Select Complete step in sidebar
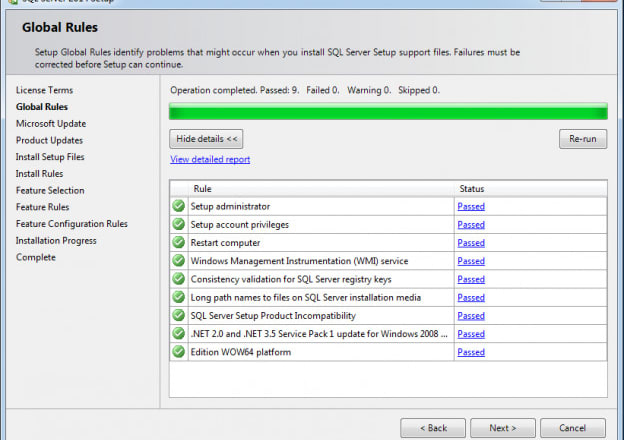The height and width of the screenshot is (440, 624). point(36,257)
